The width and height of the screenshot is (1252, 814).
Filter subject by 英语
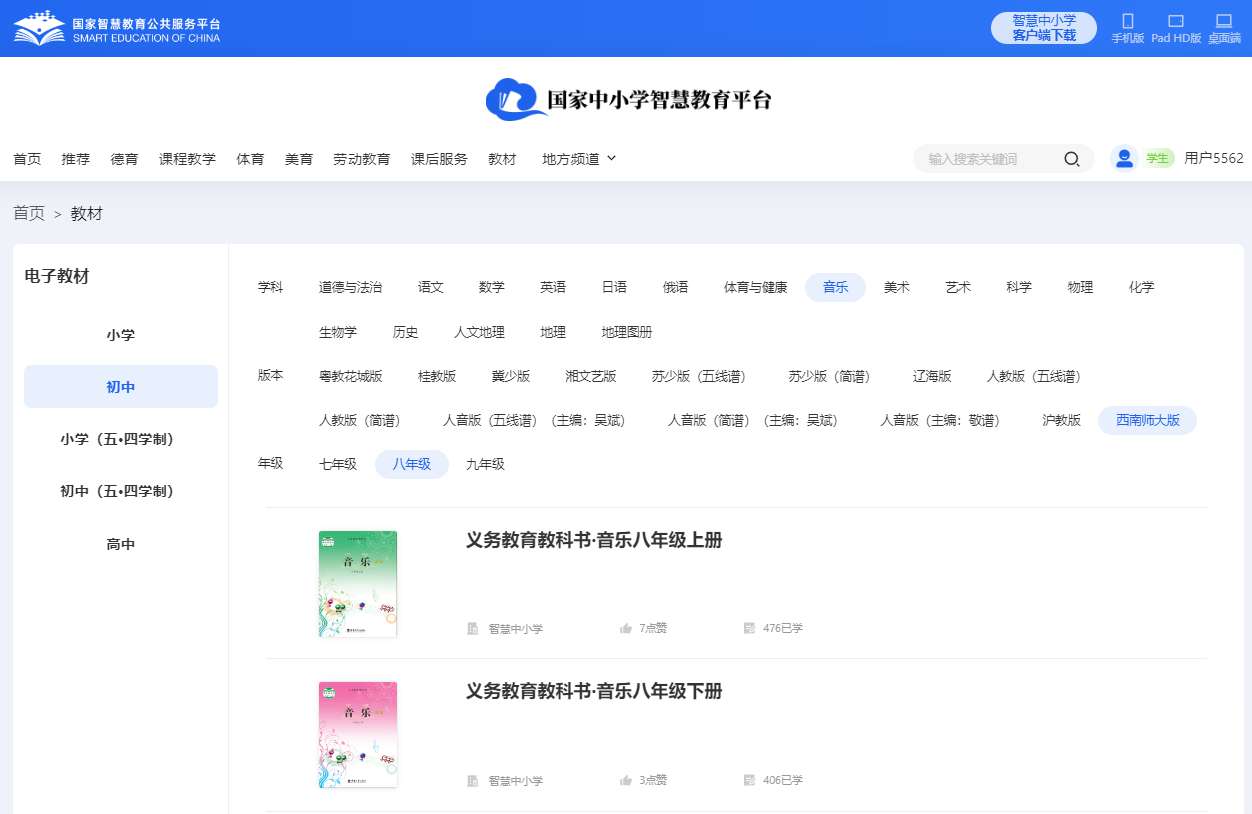pyautogui.click(x=553, y=287)
